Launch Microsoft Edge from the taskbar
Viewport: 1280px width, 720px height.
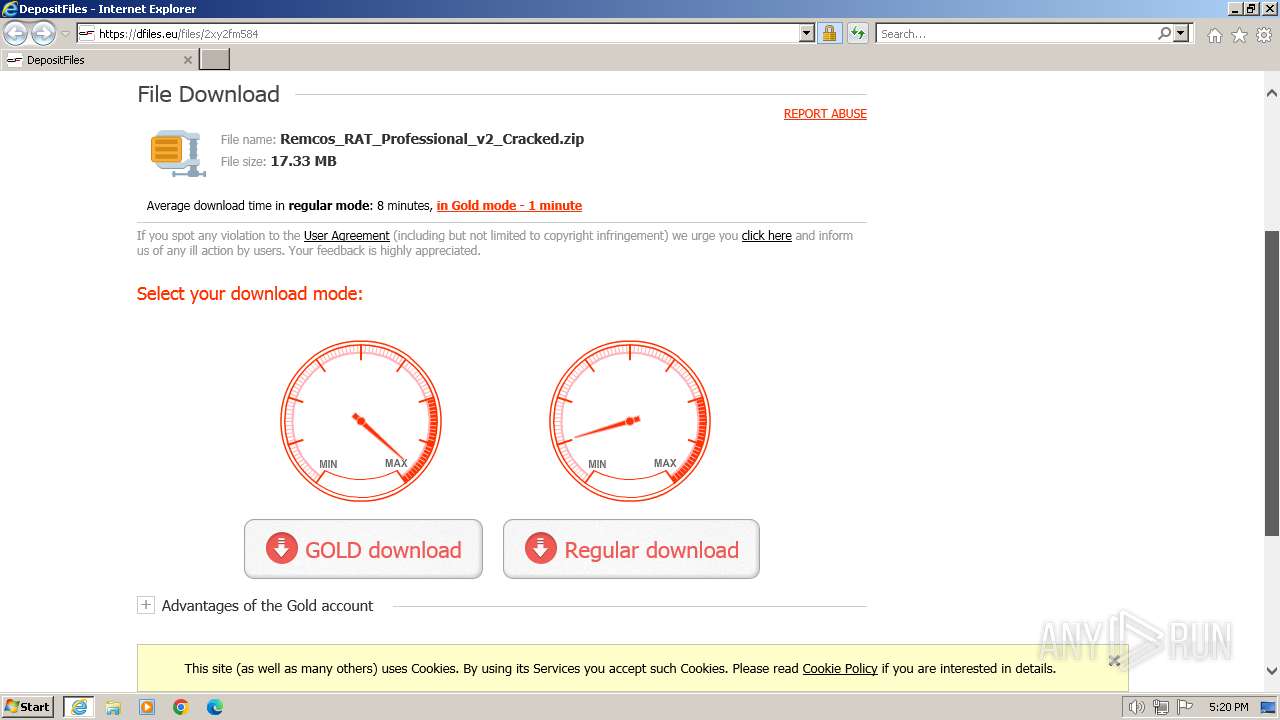tap(215, 707)
